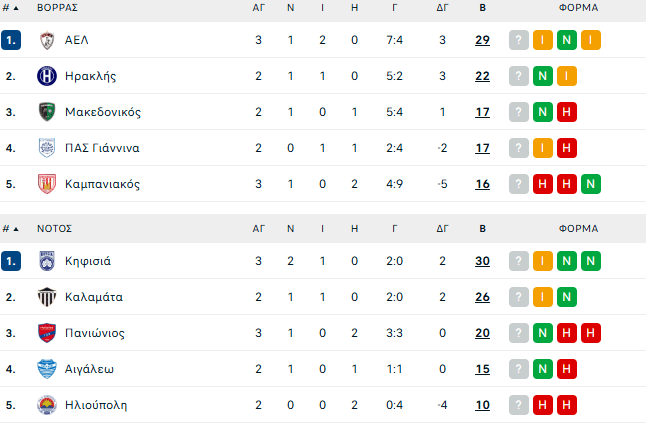The width and height of the screenshot is (646, 426).
Task: Click the Μακεδονικός team crest
Action: tap(46, 112)
